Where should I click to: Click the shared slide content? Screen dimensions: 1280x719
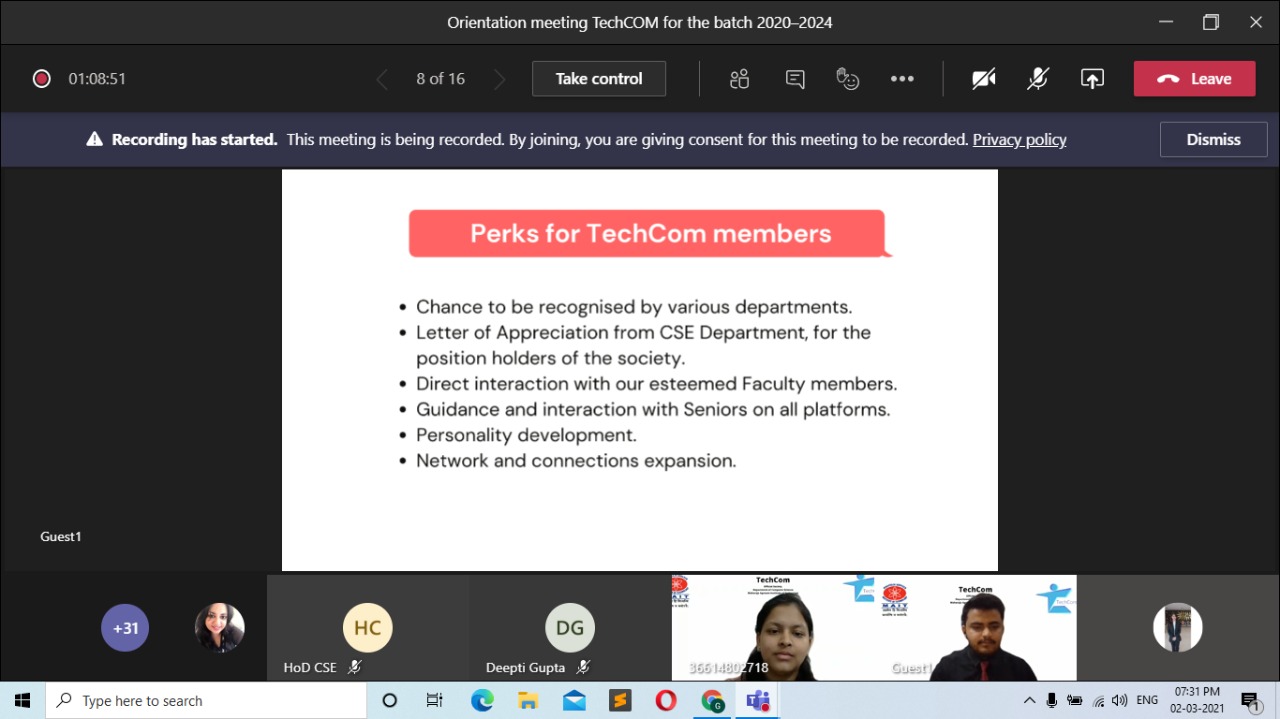[x=640, y=370]
